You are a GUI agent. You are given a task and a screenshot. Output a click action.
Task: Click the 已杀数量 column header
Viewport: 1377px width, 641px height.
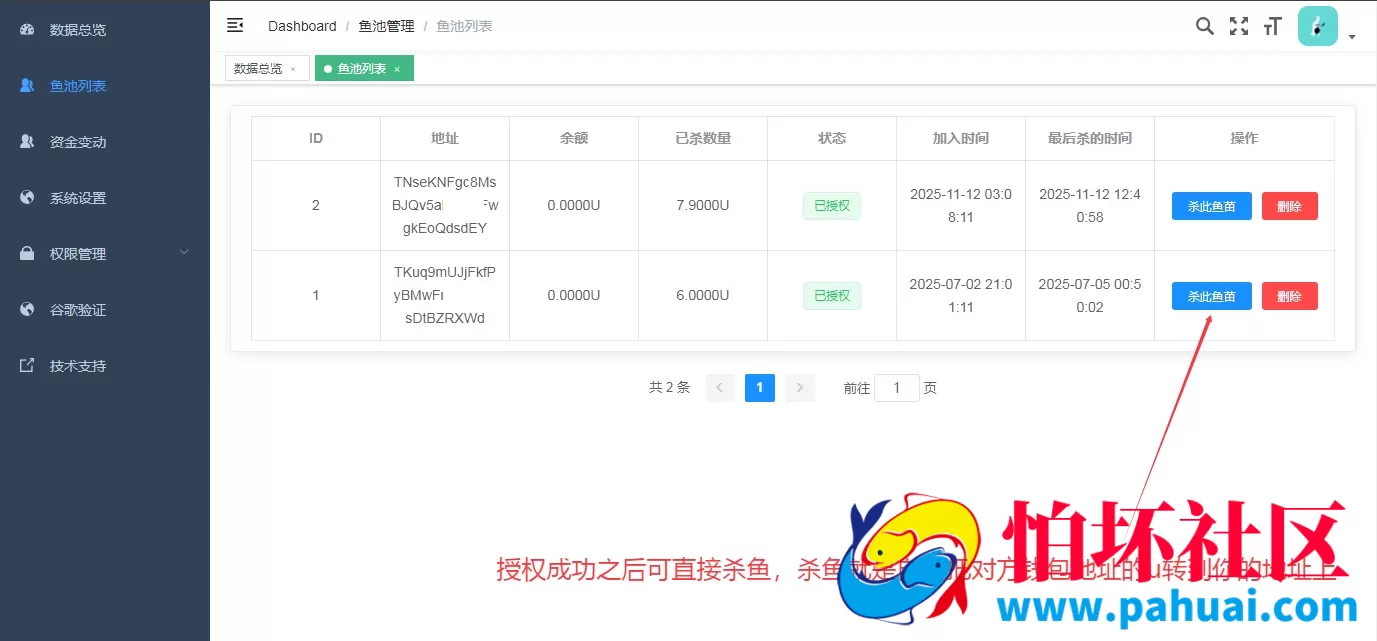point(703,138)
